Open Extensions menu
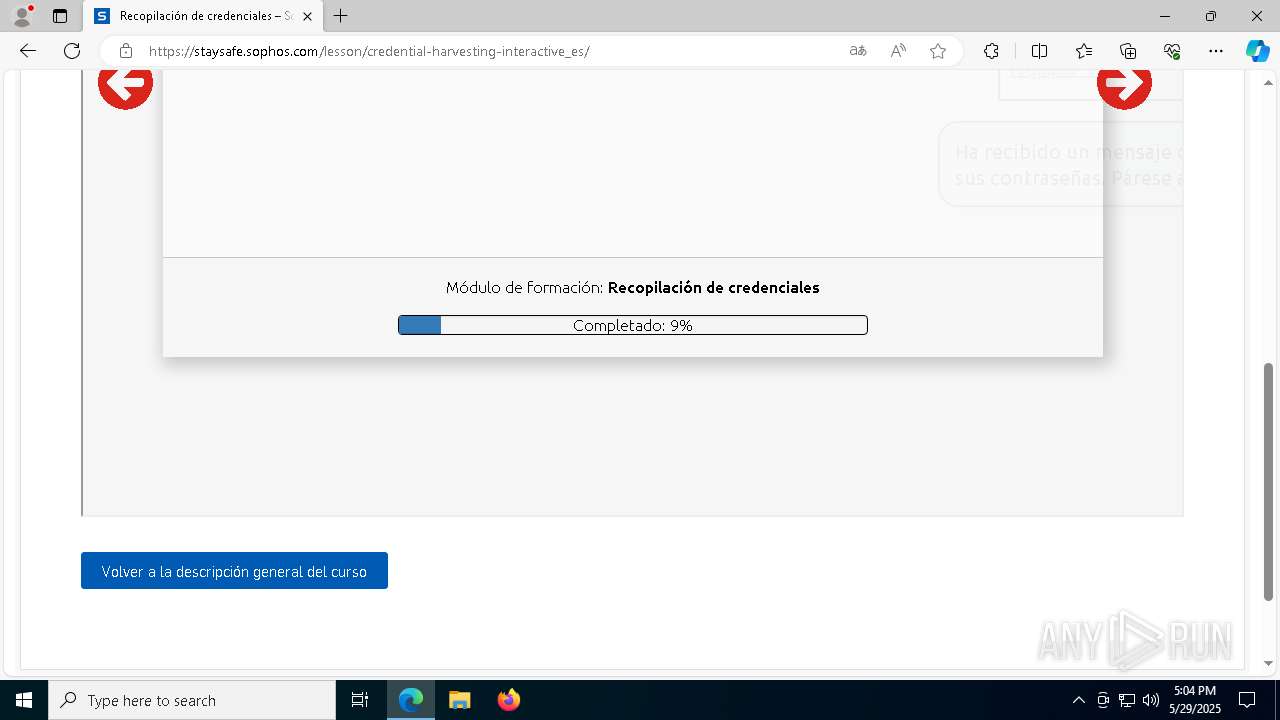 (x=991, y=51)
